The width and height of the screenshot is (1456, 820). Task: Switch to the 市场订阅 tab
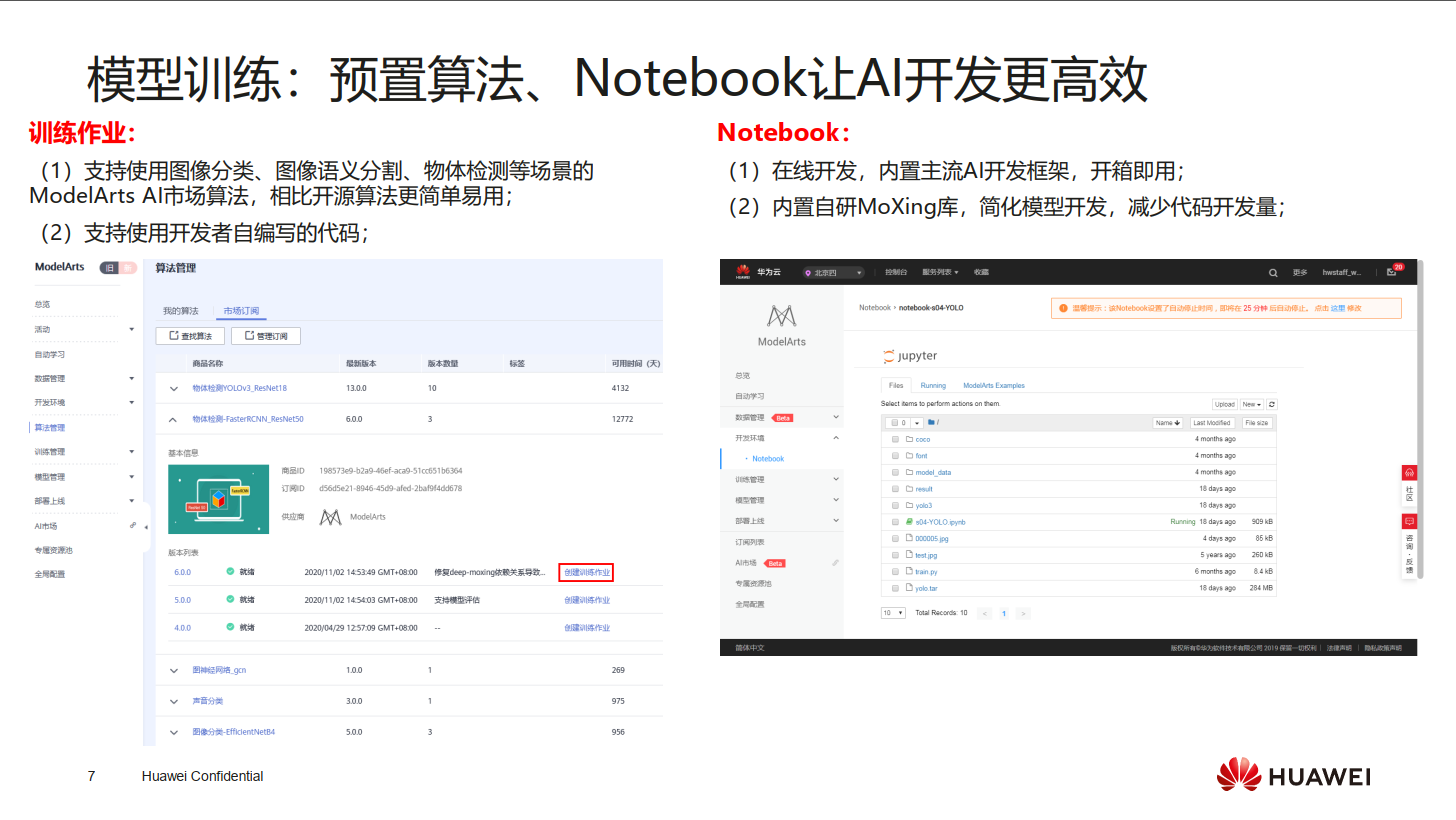tap(241, 311)
